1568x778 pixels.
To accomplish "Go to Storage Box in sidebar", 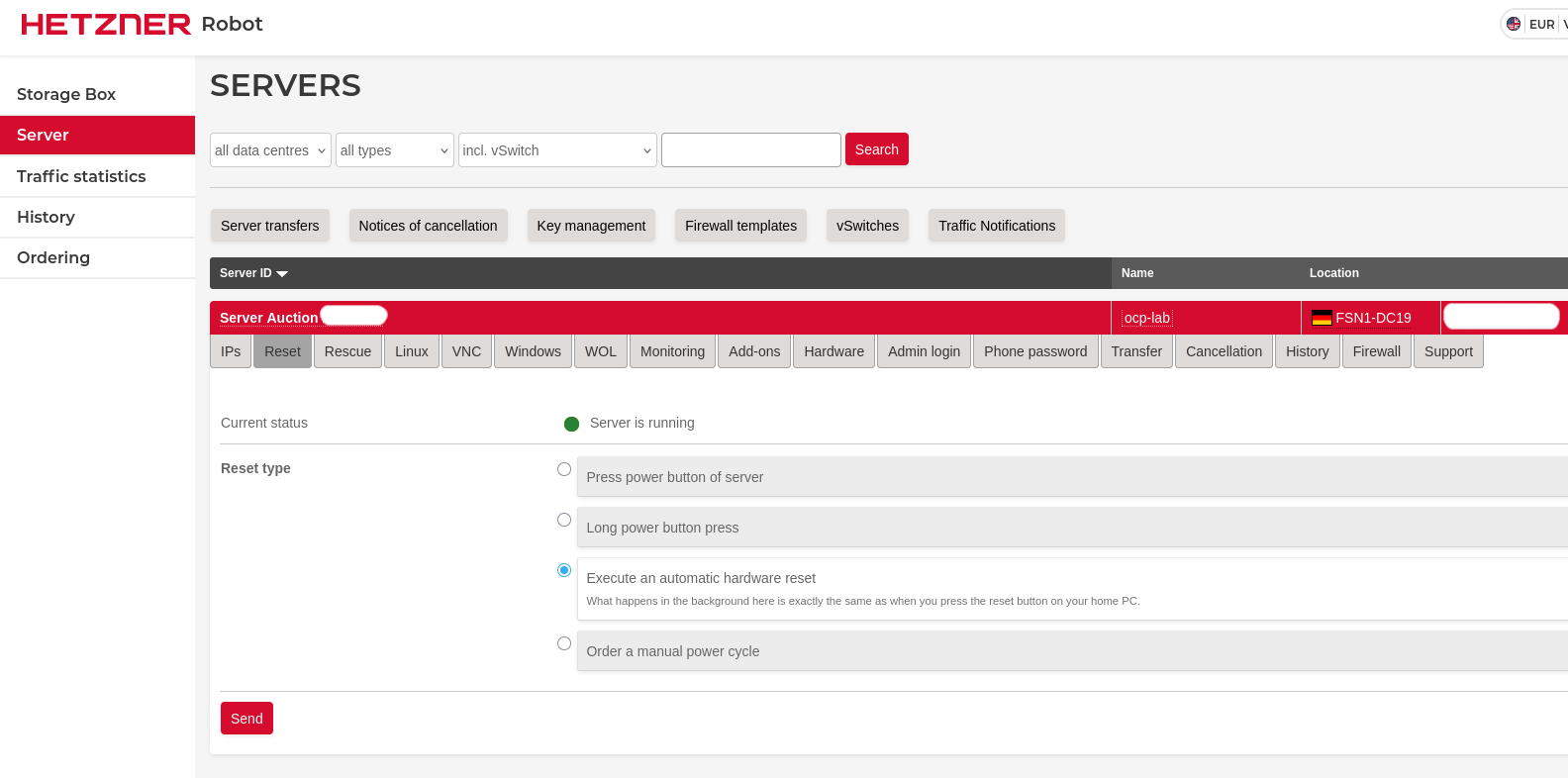I will [x=97, y=94].
